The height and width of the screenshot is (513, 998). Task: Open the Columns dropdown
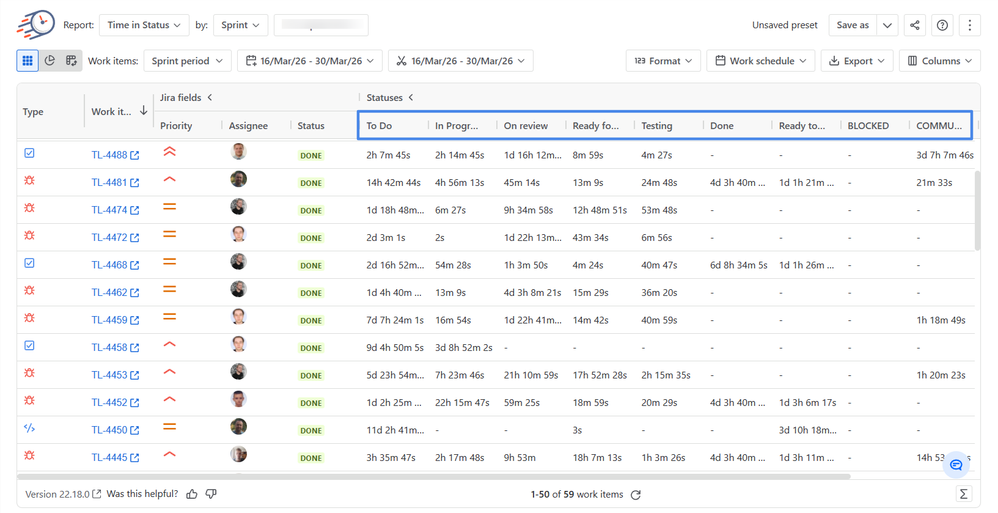click(x=939, y=60)
